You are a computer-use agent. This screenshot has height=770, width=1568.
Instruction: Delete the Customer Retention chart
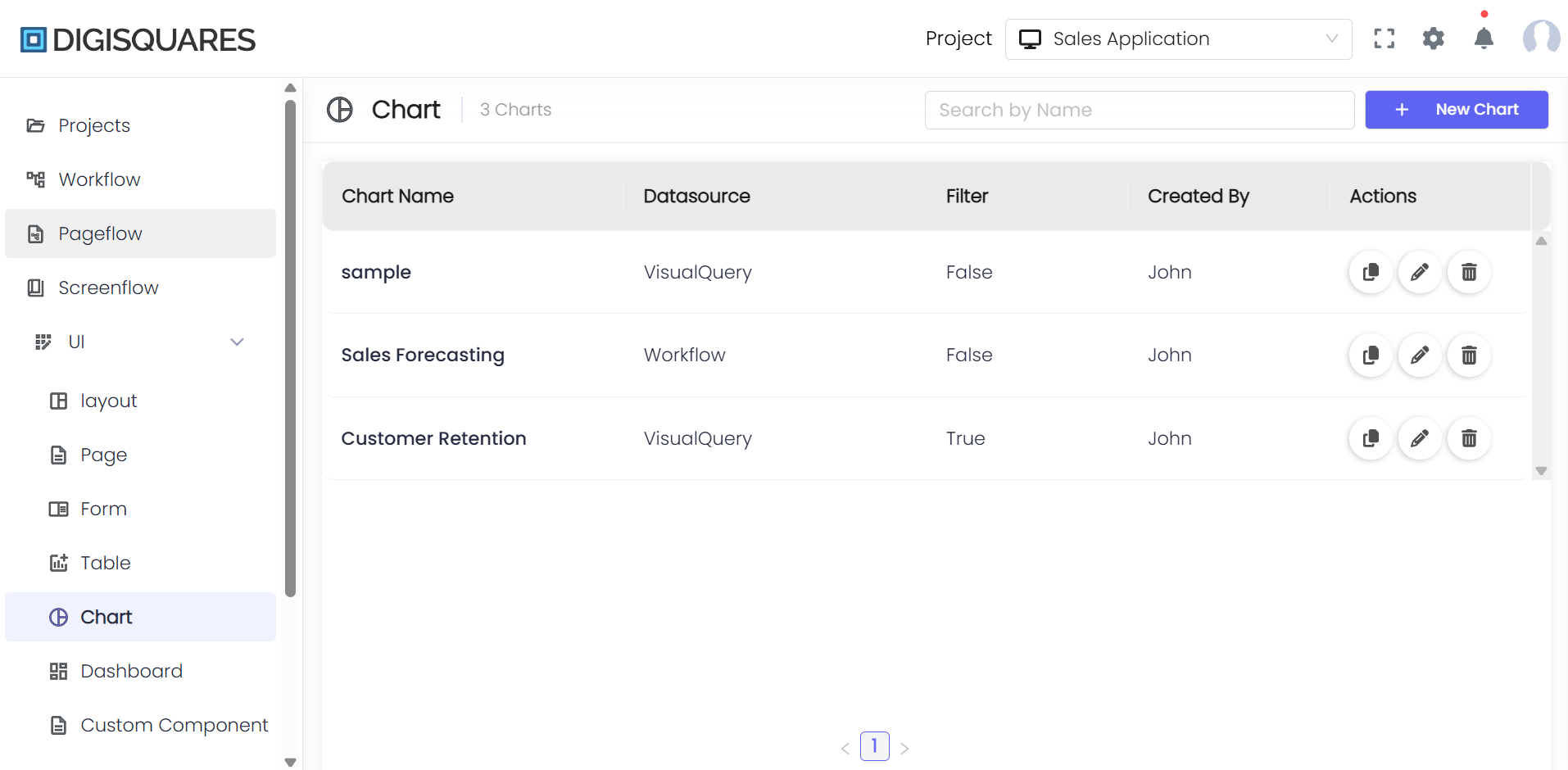(x=1469, y=438)
